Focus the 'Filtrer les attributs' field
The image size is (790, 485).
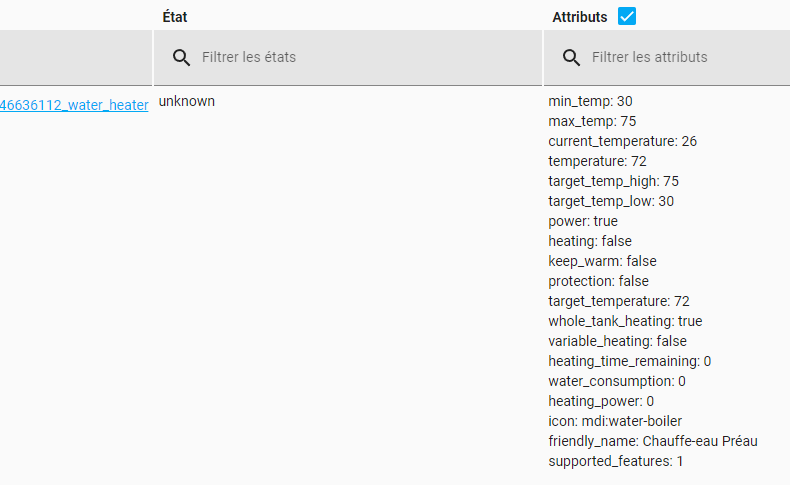click(667, 57)
